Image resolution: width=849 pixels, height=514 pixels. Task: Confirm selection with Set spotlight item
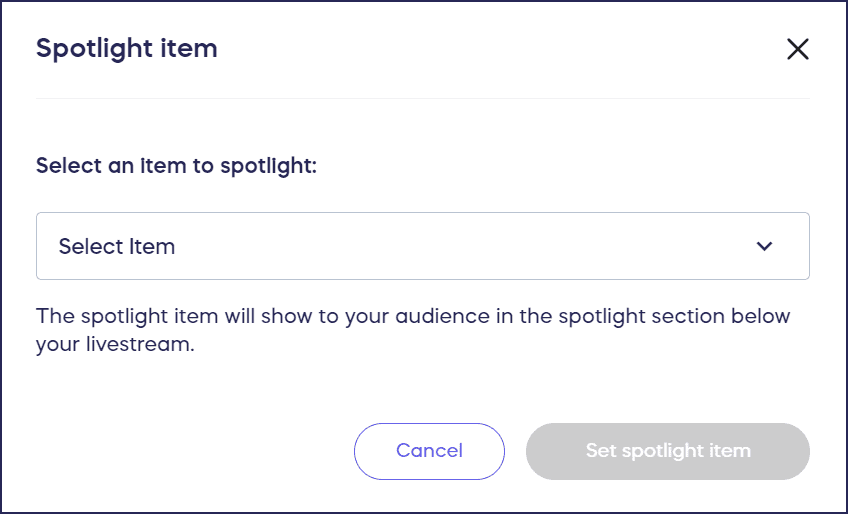pos(667,451)
